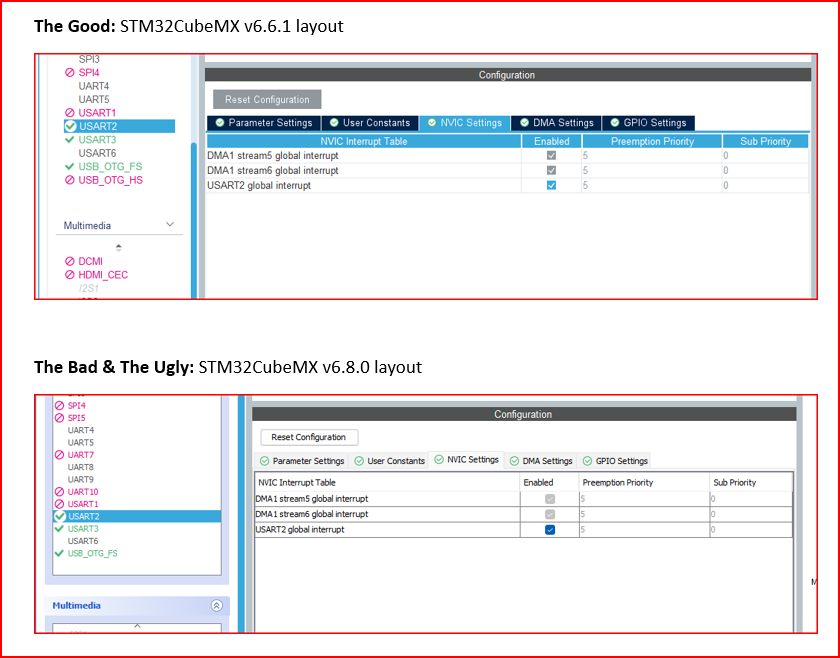Click the check icon on v6.6.1 DMA Settings tab
840x658 pixels.
point(524,123)
